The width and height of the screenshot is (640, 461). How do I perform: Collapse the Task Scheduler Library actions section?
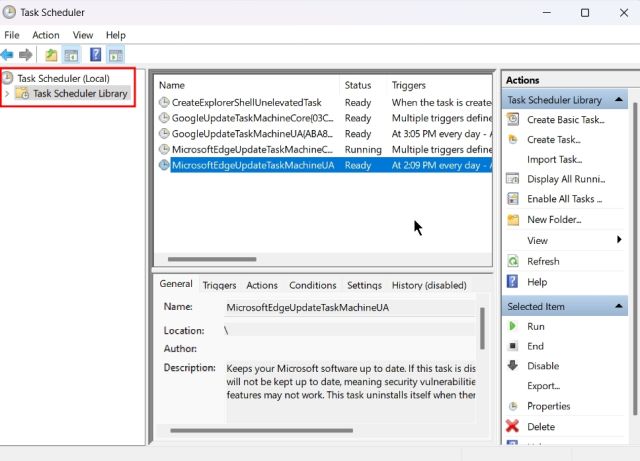point(620,100)
